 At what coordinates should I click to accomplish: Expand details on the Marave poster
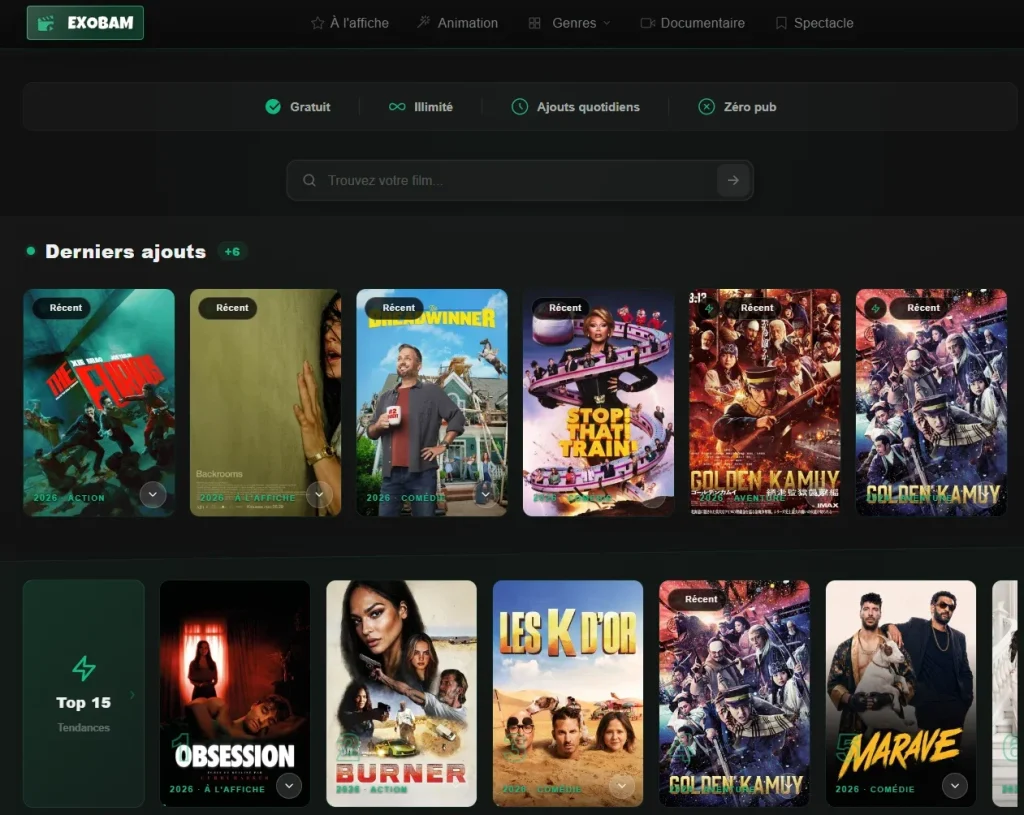pos(955,786)
